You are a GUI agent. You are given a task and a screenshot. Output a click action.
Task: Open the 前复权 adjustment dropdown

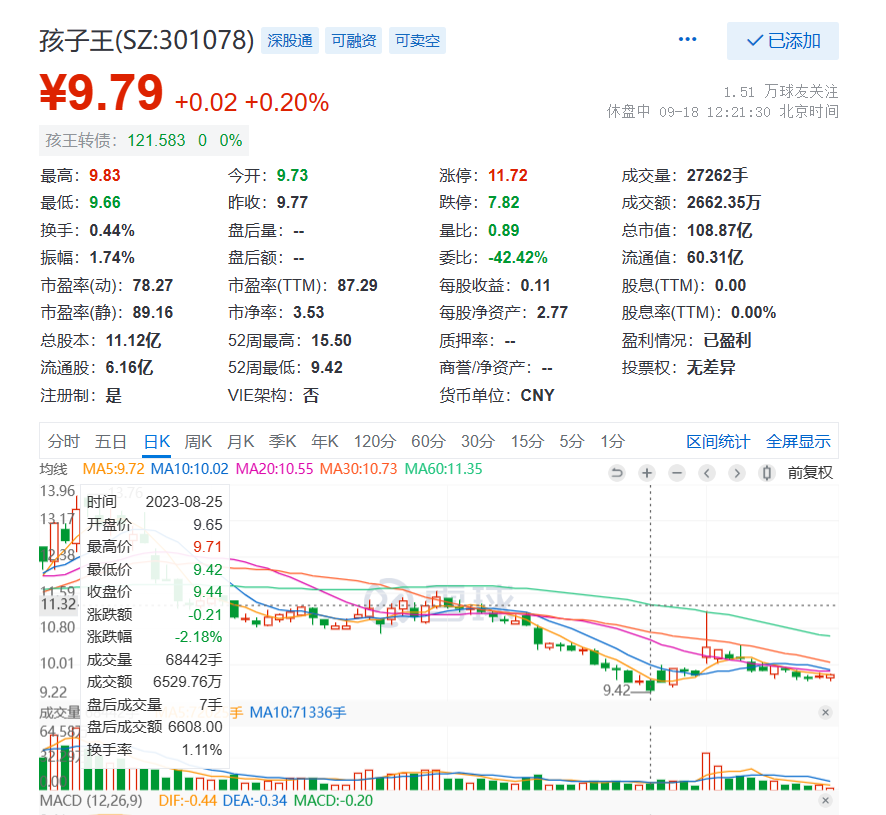(810, 473)
